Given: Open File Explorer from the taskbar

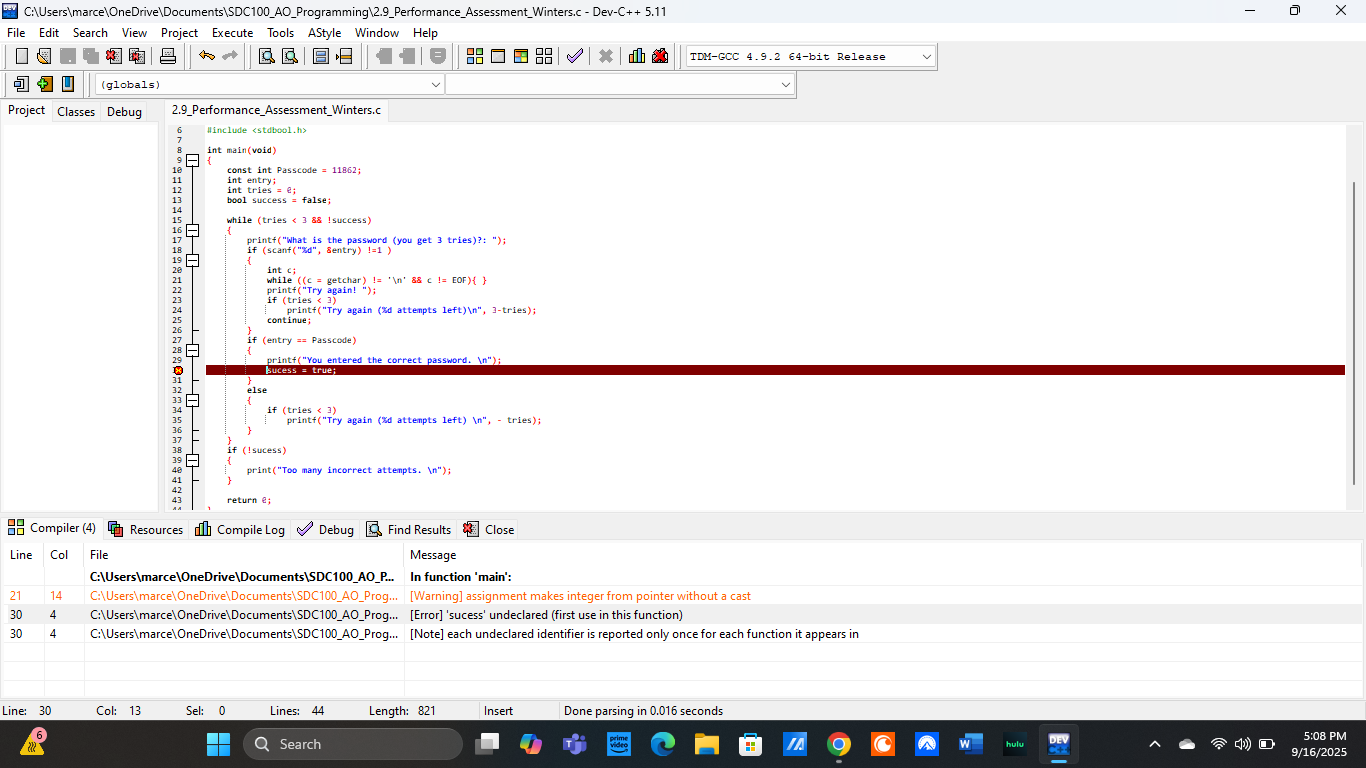Looking at the screenshot, I should click(707, 744).
